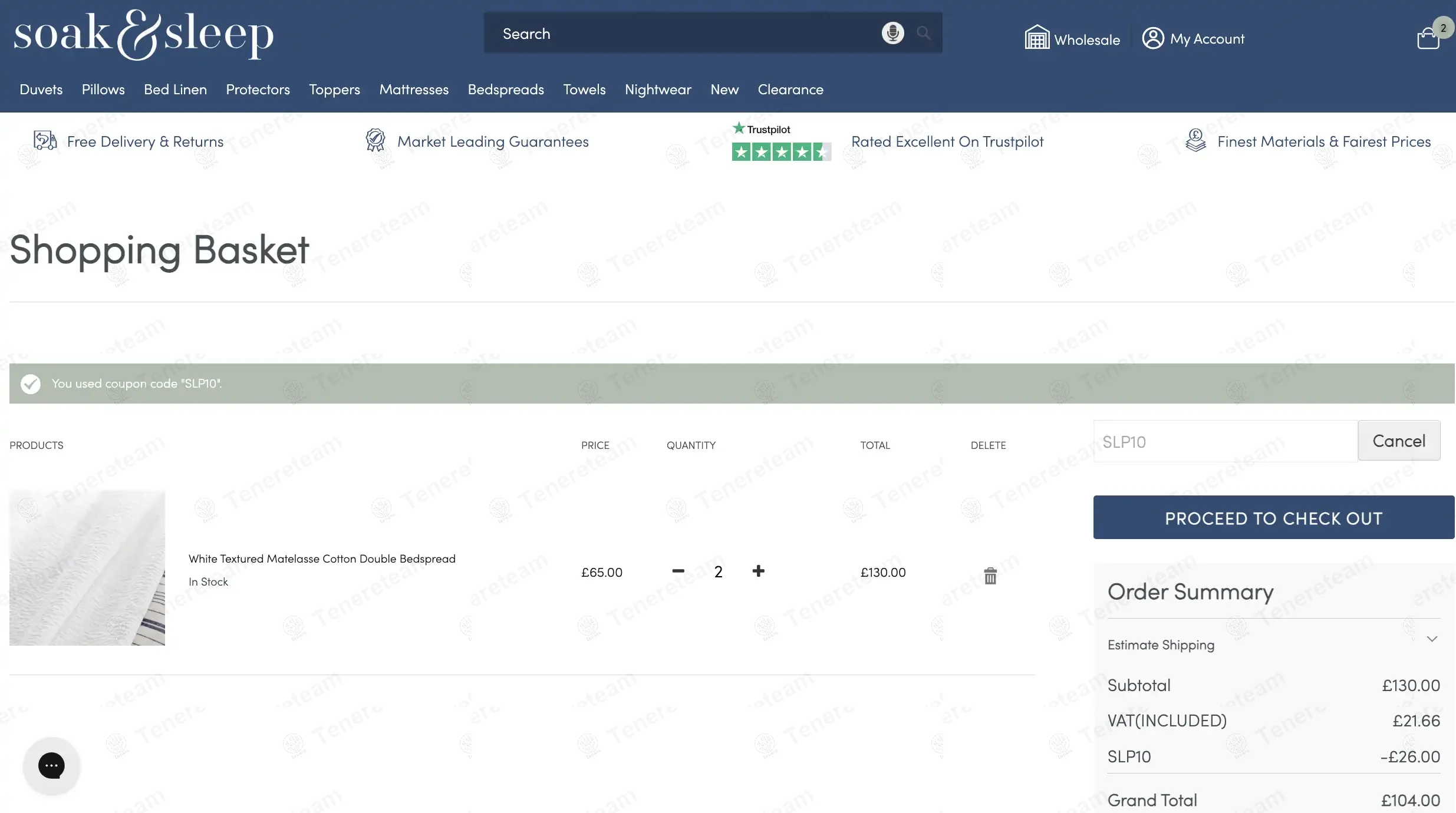
Task: Open the Toppers menu
Action: click(x=334, y=90)
